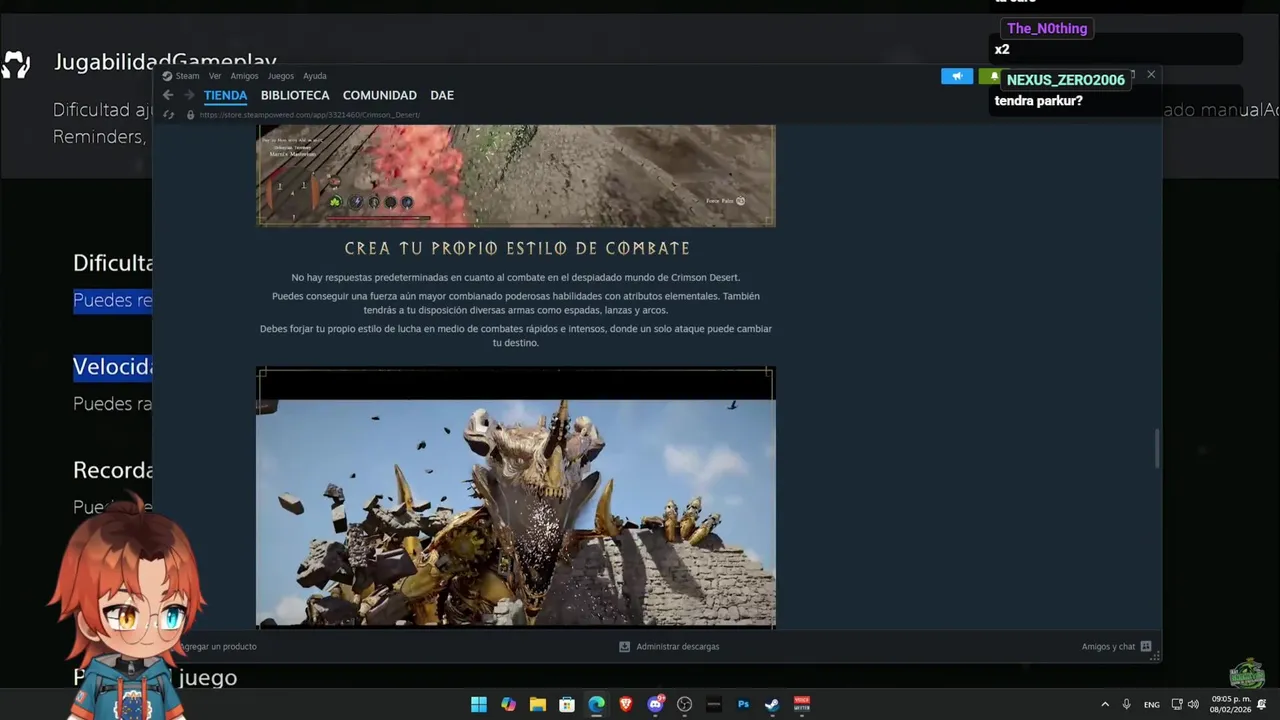Switch to the BIBLIOTECA tab
This screenshot has width=1280, height=720.
[295, 95]
